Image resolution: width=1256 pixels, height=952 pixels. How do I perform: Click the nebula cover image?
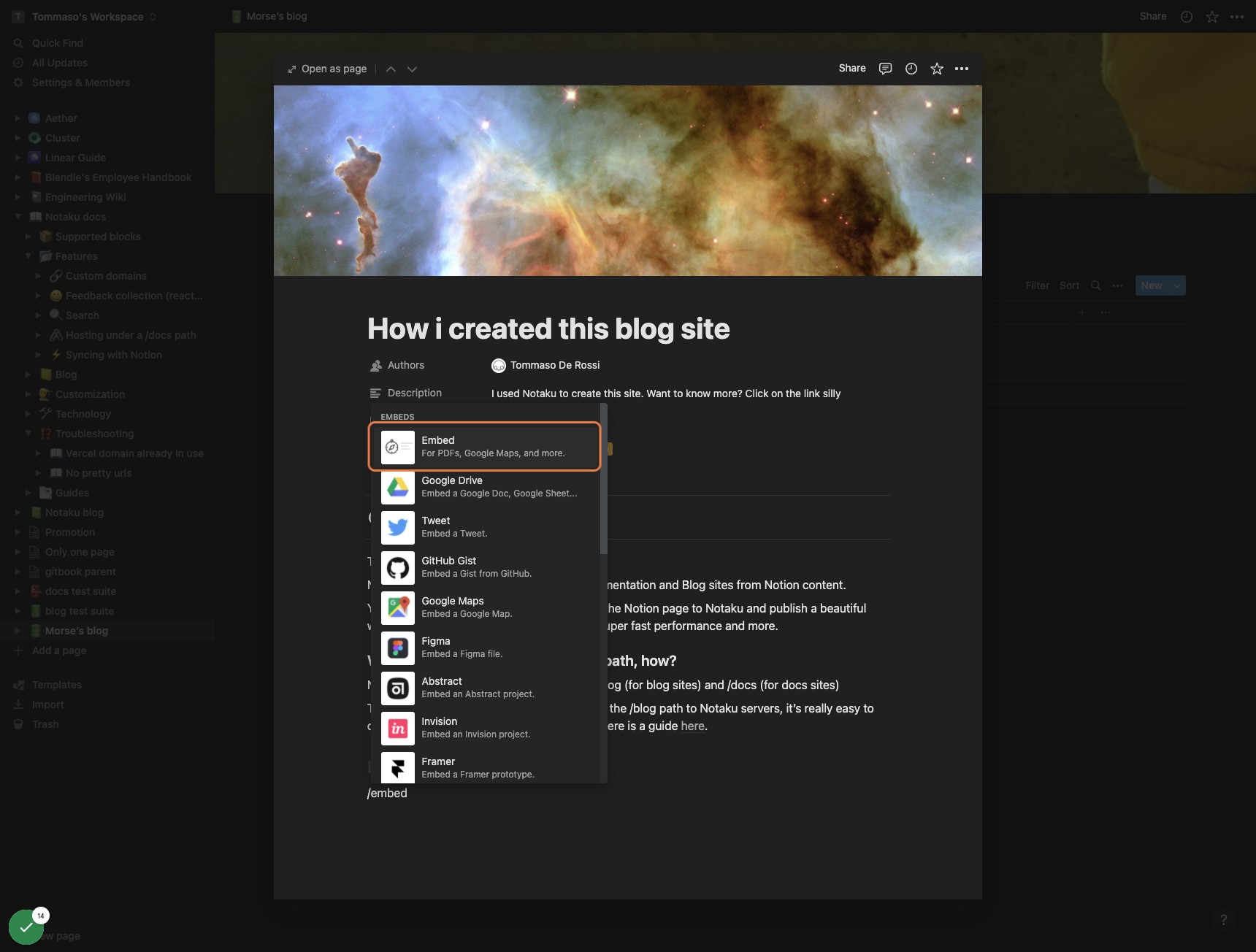click(x=628, y=180)
